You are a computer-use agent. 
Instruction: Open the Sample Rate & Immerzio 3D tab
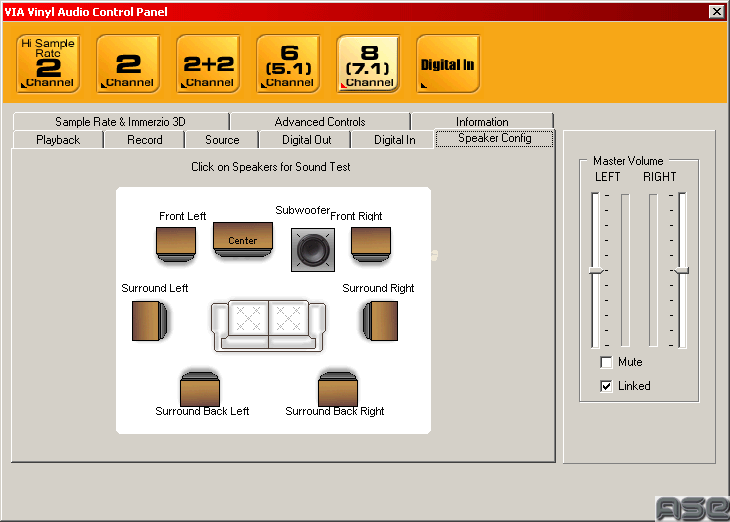tap(121, 122)
